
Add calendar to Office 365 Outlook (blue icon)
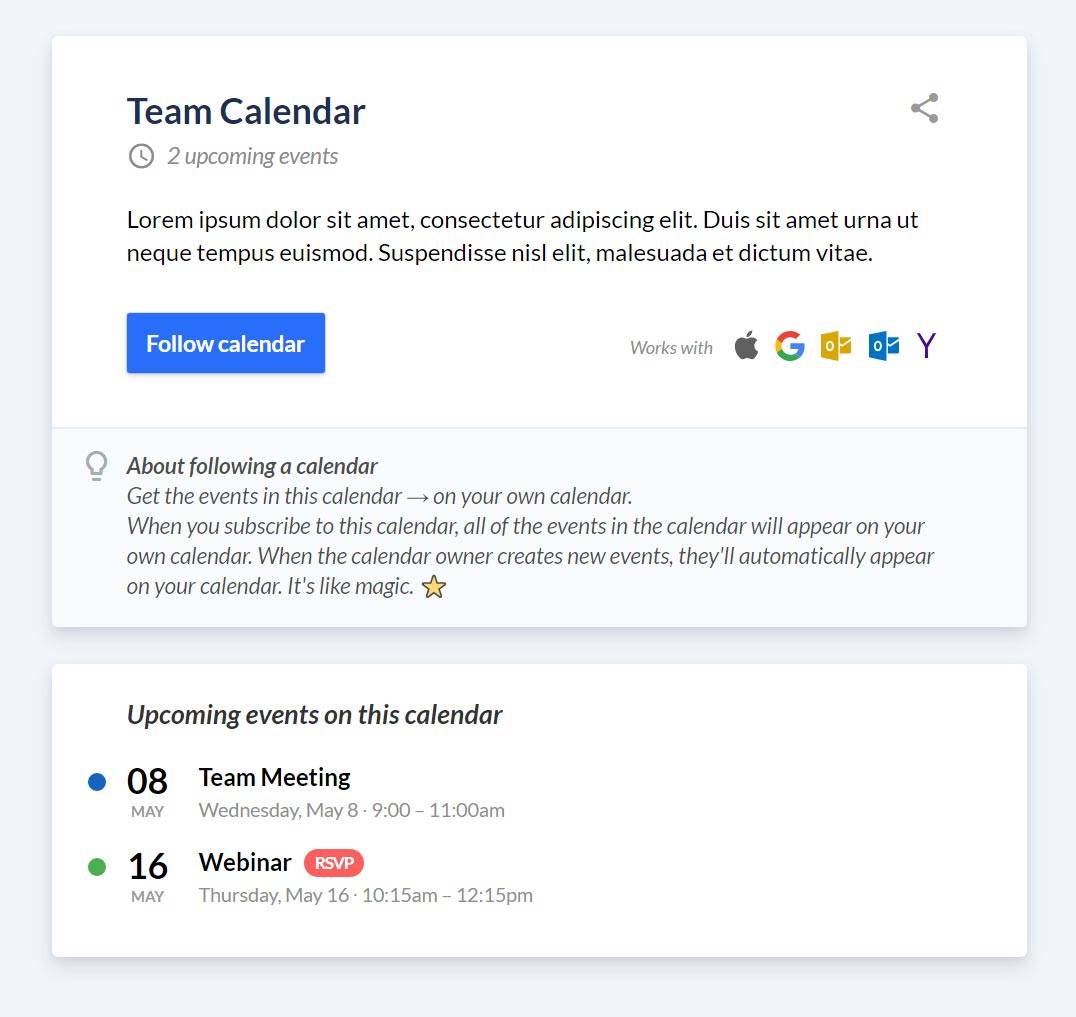pos(881,345)
